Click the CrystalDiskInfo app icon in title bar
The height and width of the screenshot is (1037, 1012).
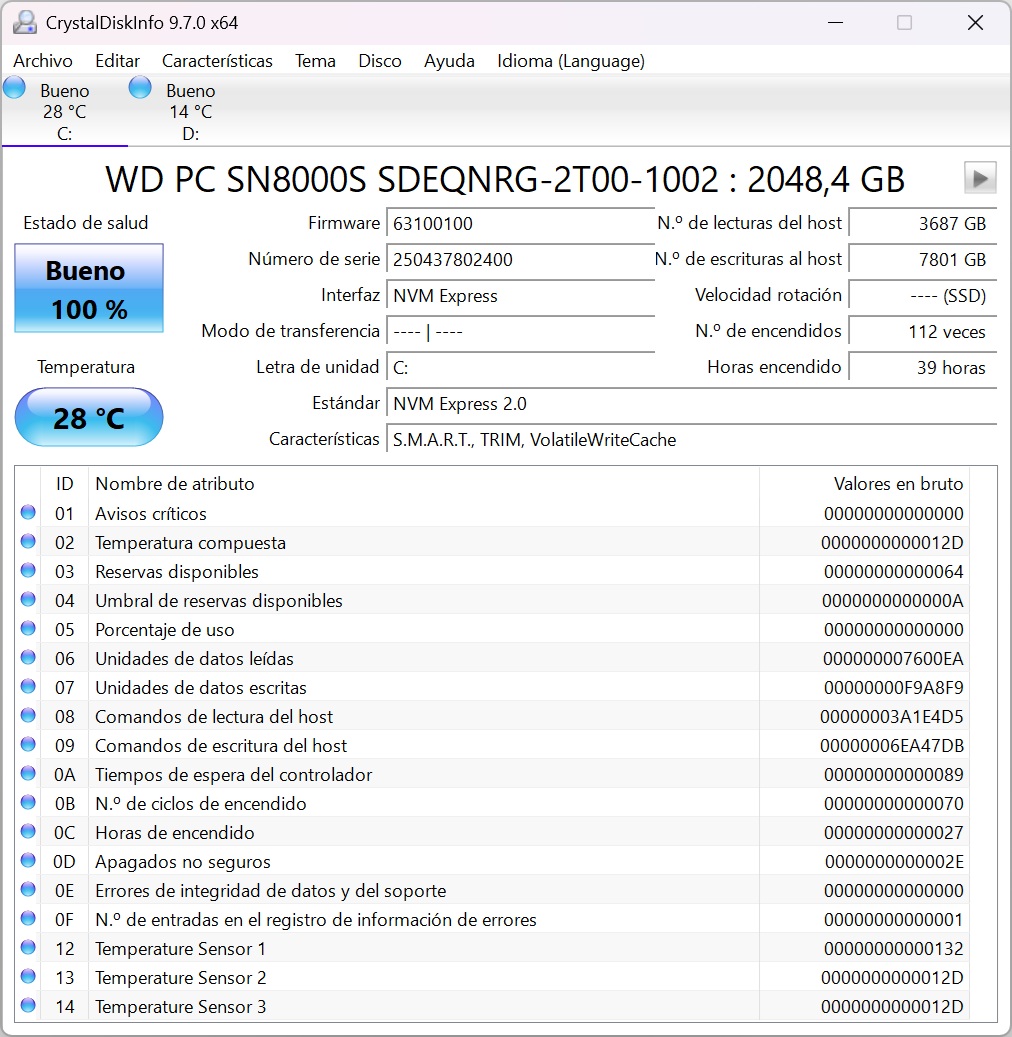point(25,22)
